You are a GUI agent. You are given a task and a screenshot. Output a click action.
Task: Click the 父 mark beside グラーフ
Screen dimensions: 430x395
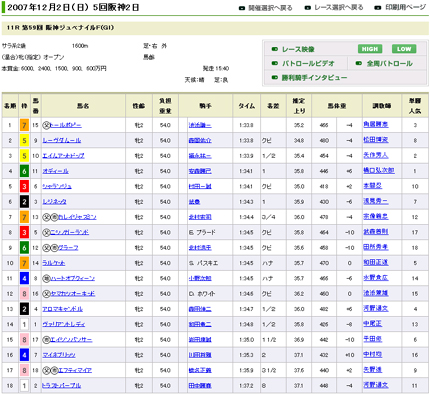(46, 248)
